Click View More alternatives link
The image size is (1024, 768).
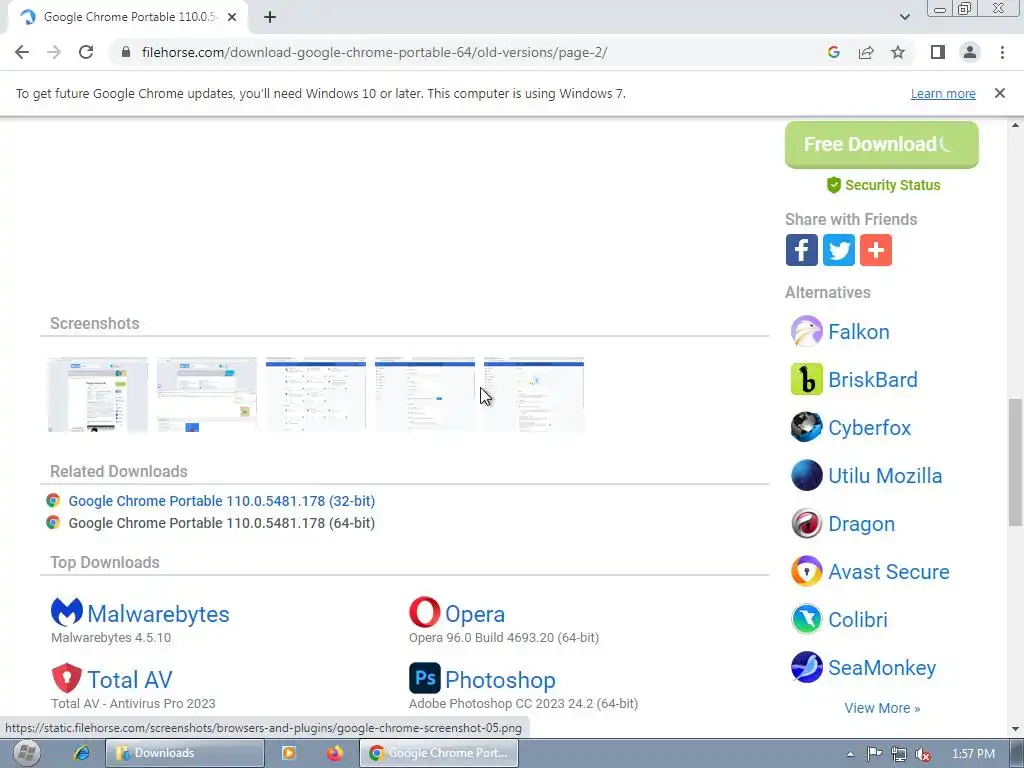click(x=882, y=708)
